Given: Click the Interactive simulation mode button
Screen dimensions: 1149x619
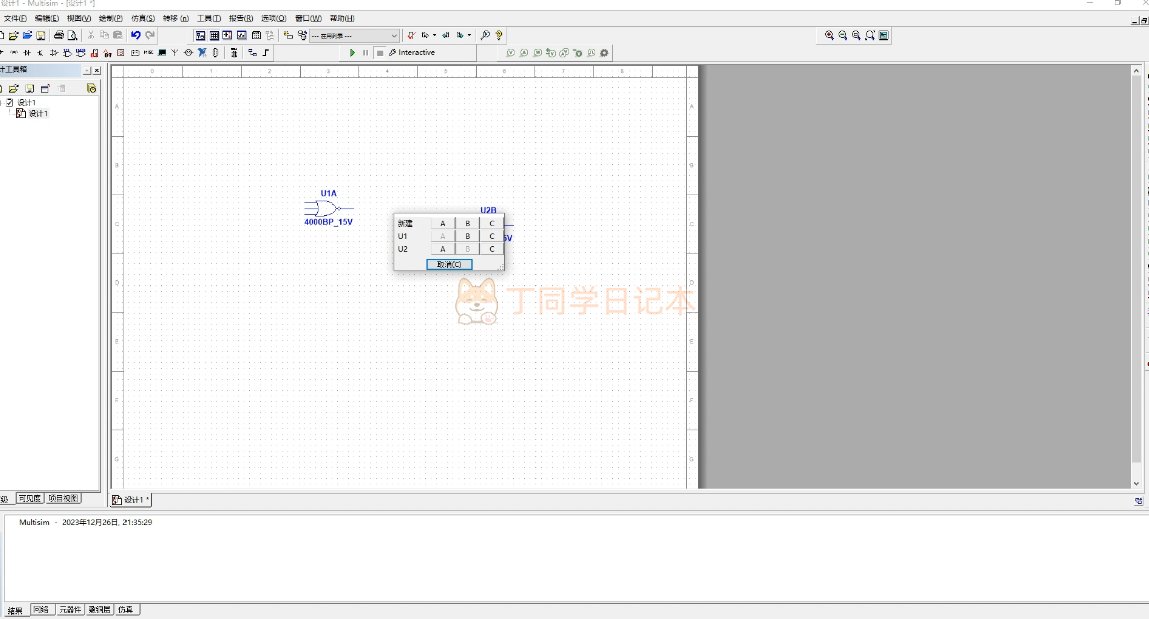Looking at the screenshot, I should 412,52.
